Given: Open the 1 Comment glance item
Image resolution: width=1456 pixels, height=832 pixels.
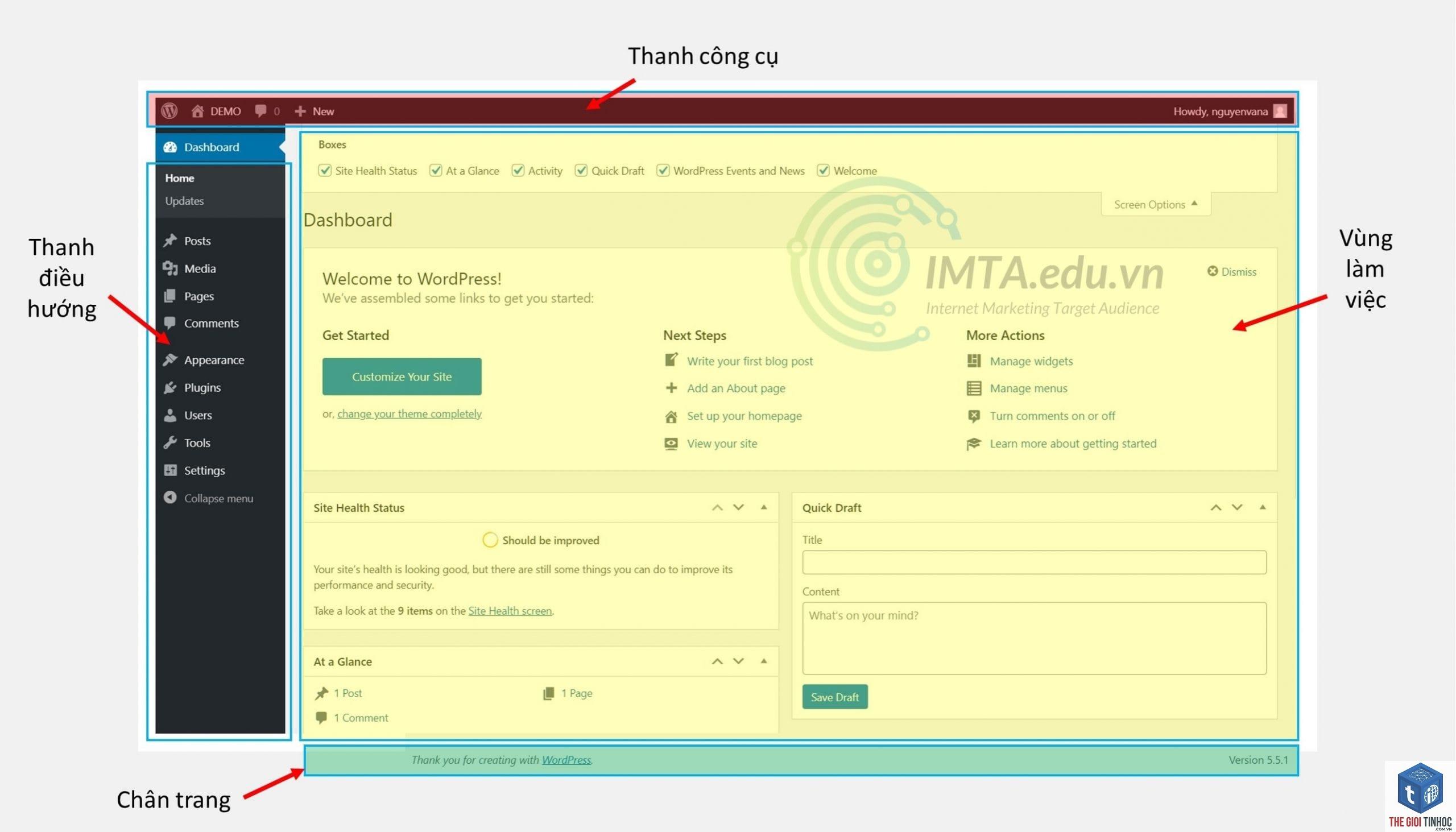Looking at the screenshot, I should (x=361, y=718).
